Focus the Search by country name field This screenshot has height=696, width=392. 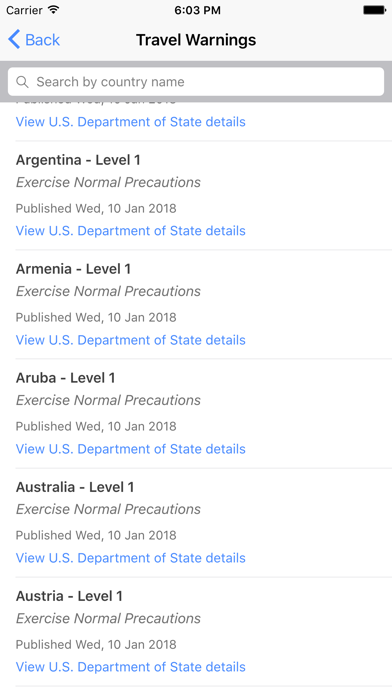point(196,82)
